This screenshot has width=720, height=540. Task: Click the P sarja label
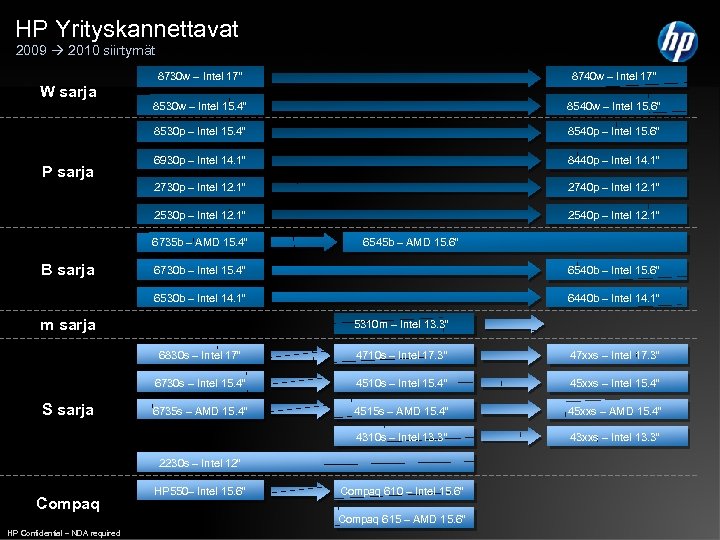68,172
